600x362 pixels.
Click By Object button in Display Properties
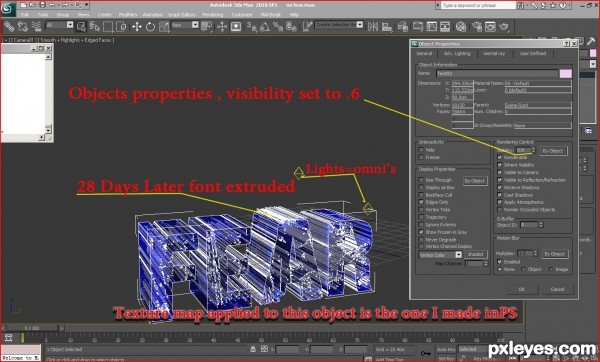474,181
